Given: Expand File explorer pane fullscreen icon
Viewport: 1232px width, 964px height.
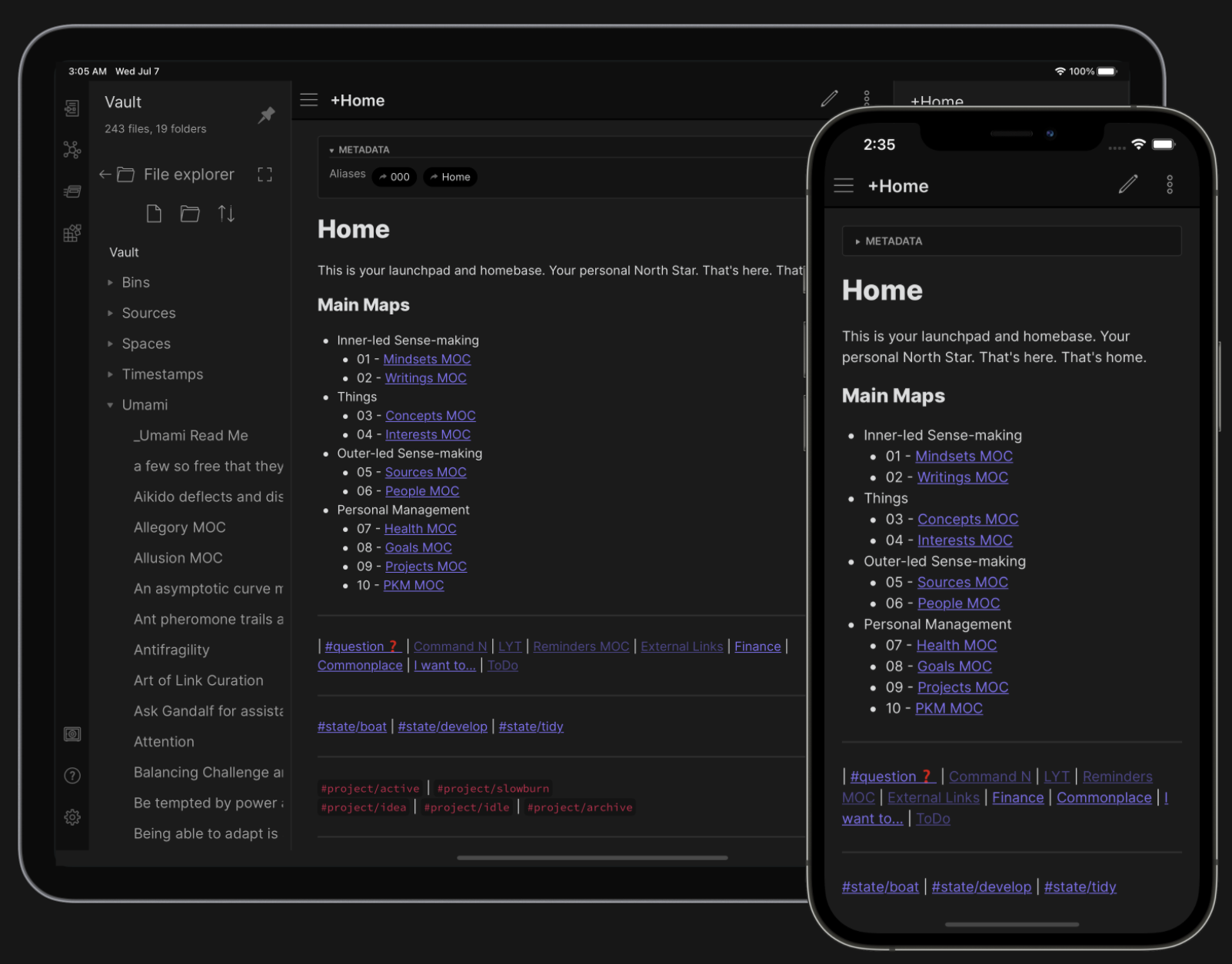Looking at the screenshot, I should pos(265,175).
